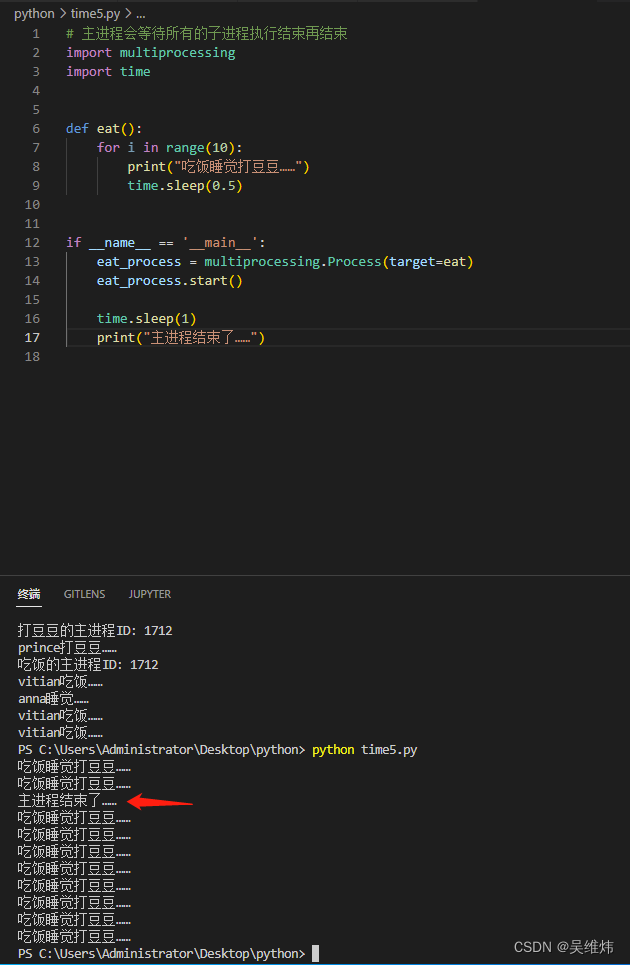Click the breadcrumb ellipsis after time5.py
Screen dimensions: 630x965
pyautogui.click(x=141, y=14)
